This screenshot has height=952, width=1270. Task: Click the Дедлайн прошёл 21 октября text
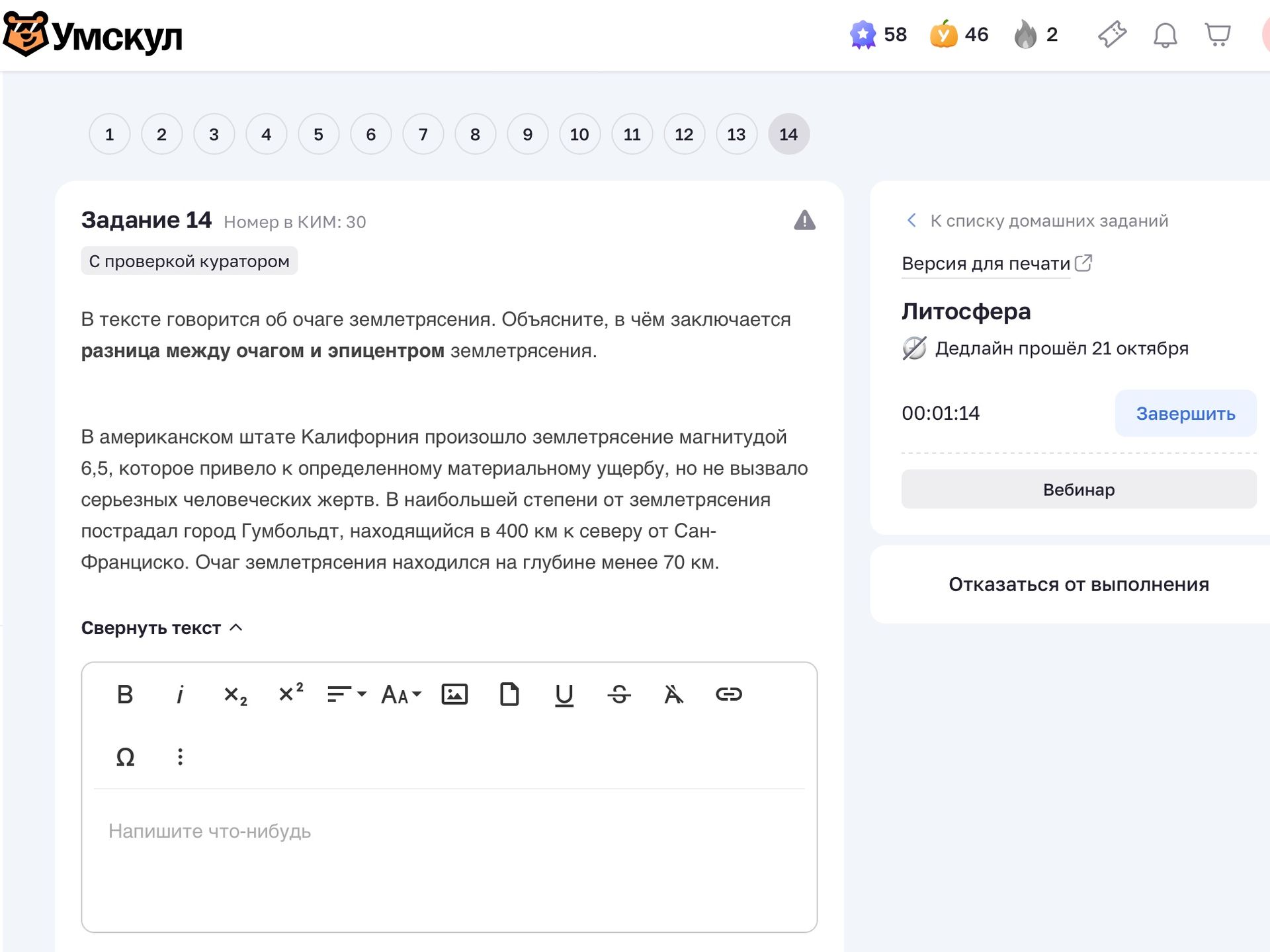(1062, 348)
